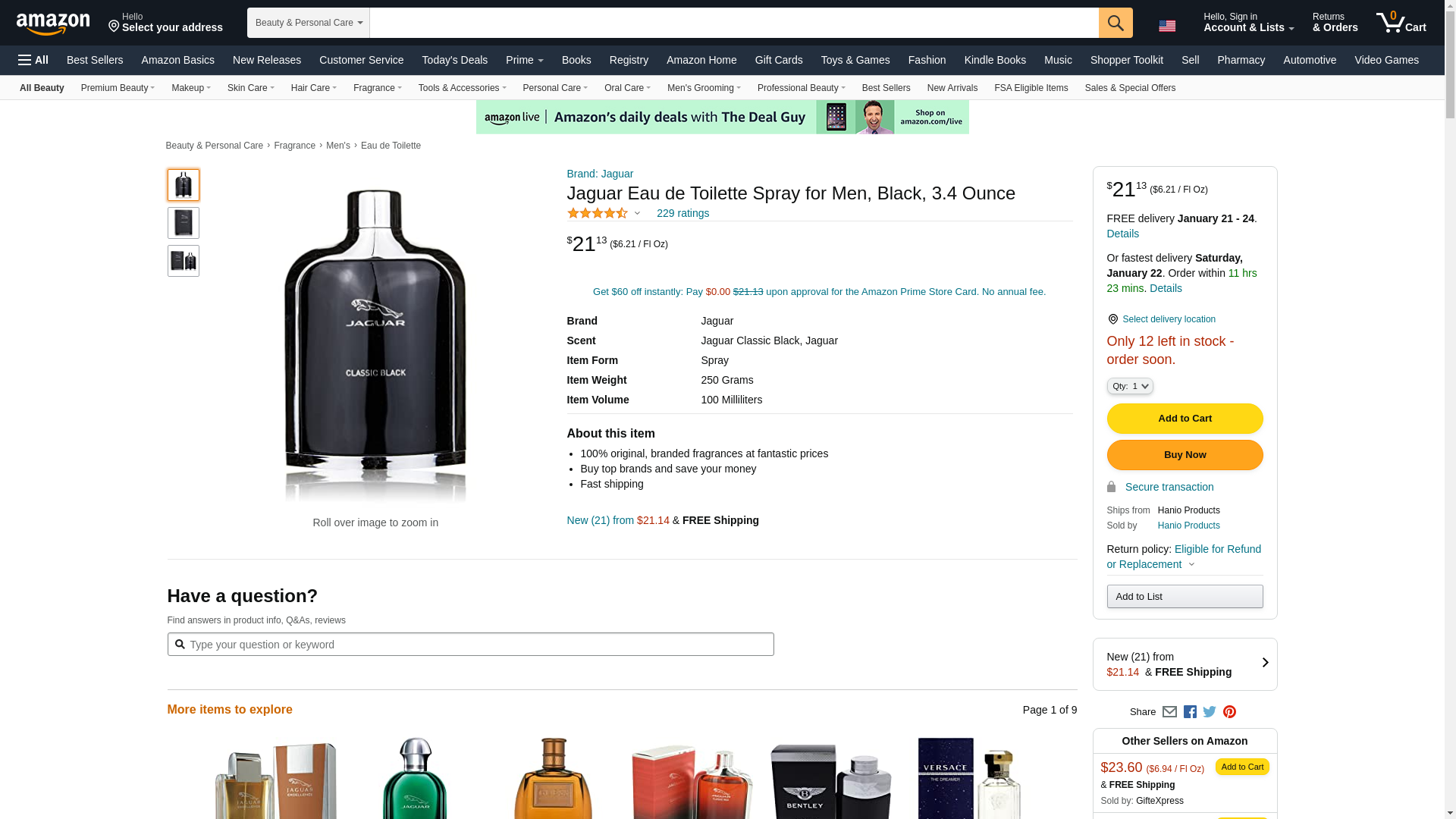Click the Amazon logo
The height and width of the screenshot is (819, 1456).
point(53,24)
